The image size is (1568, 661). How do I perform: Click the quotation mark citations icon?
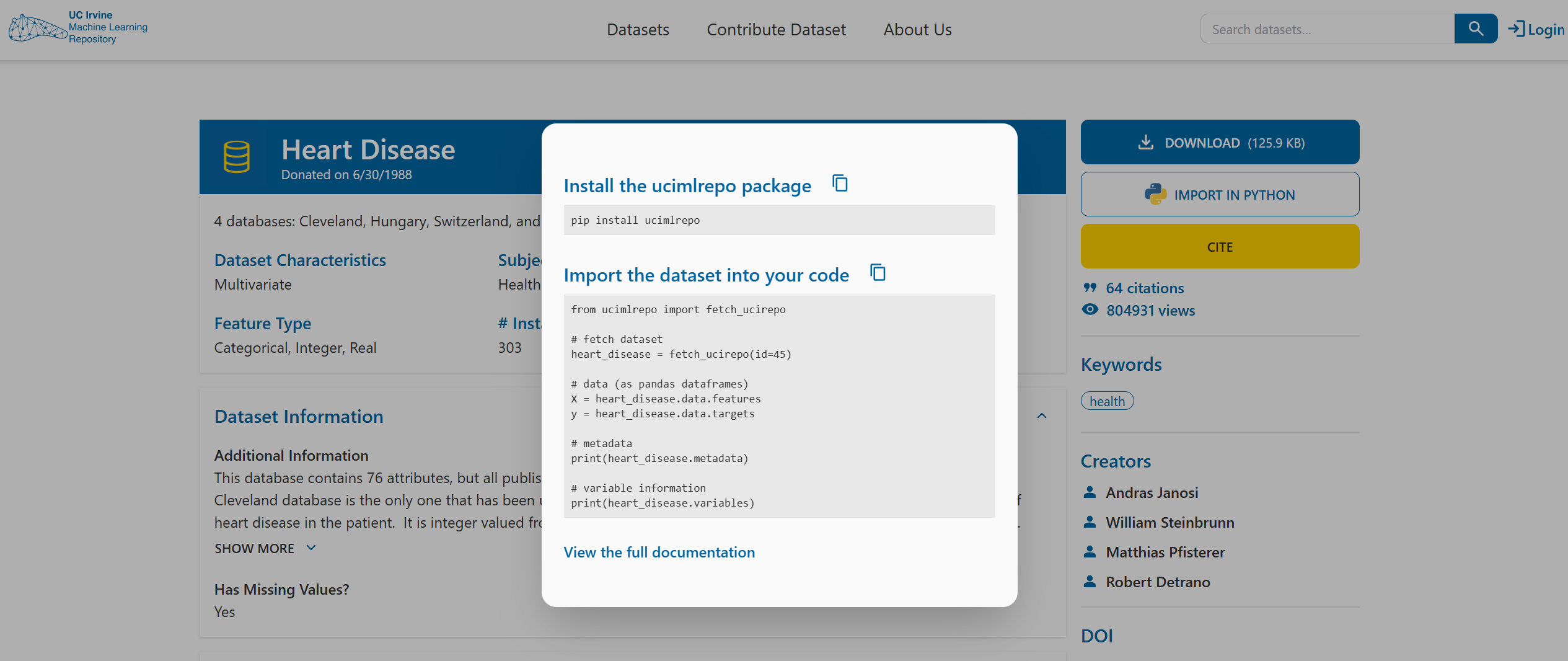(1091, 286)
